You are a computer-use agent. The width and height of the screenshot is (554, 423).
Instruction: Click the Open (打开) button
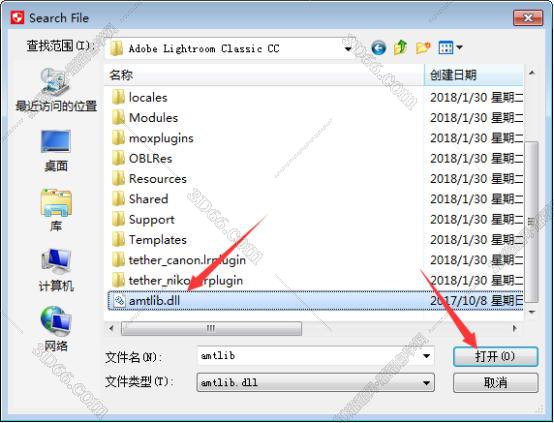pos(495,356)
